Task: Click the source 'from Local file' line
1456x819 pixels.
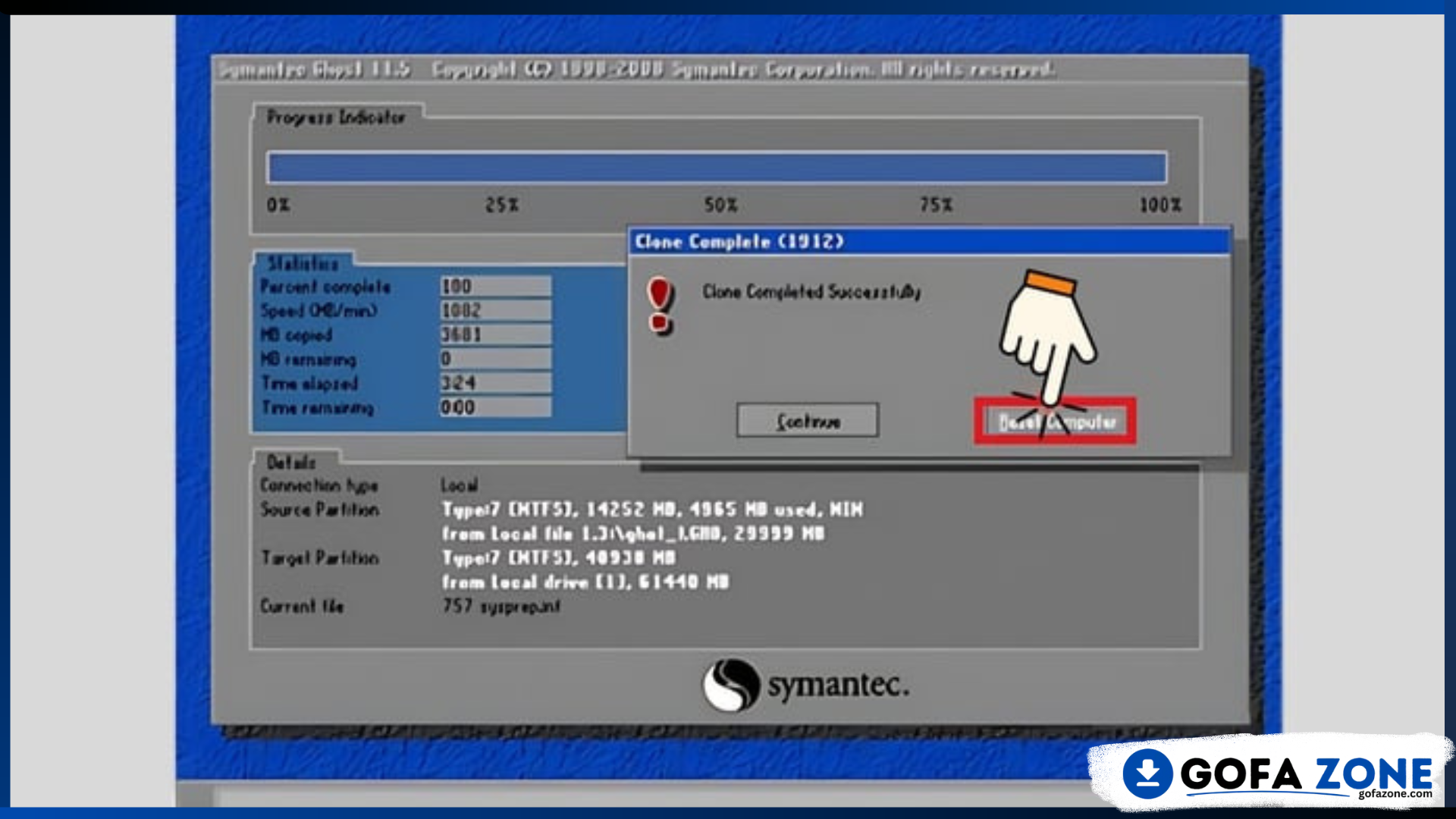Action: [x=633, y=534]
